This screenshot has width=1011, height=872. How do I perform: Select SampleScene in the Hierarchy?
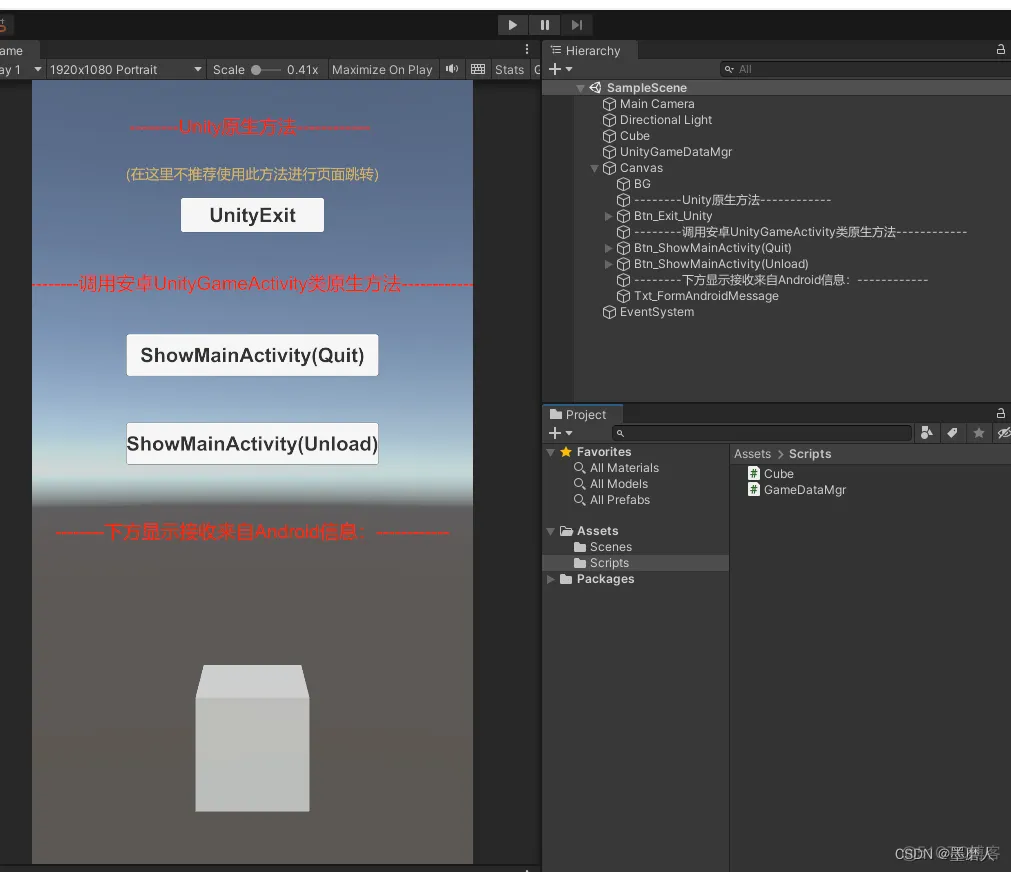click(647, 88)
